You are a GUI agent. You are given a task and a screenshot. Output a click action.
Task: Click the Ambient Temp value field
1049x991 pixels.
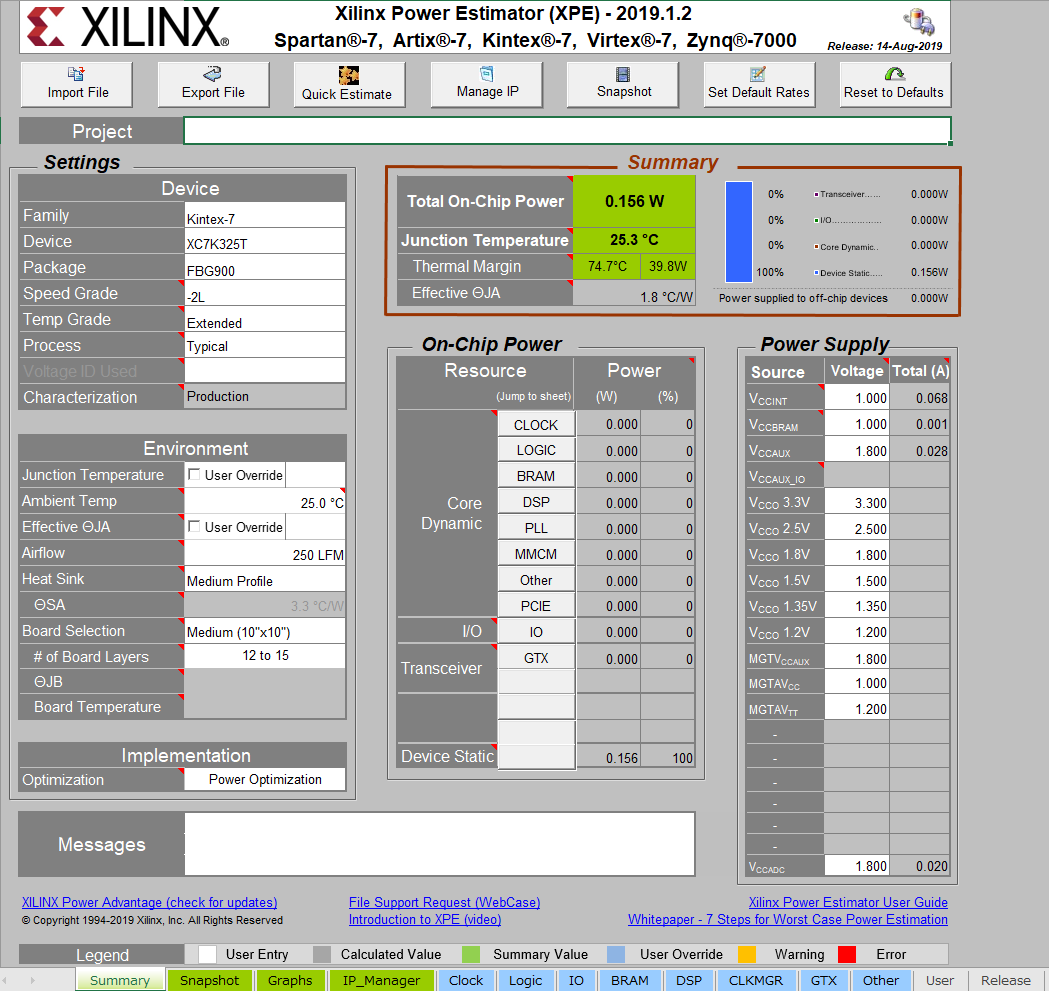click(x=265, y=501)
